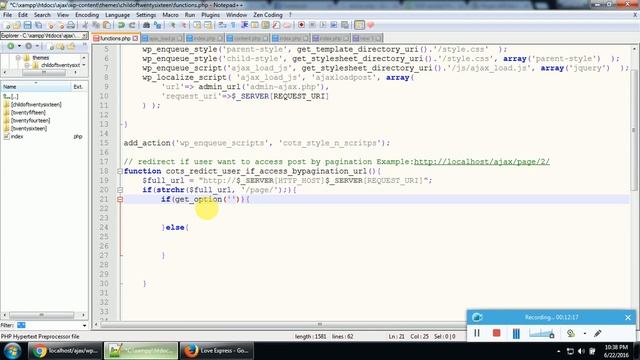The height and width of the screenshot is (360, 640).
Task: Close the functions.php tab
Action: coord(135,38)
